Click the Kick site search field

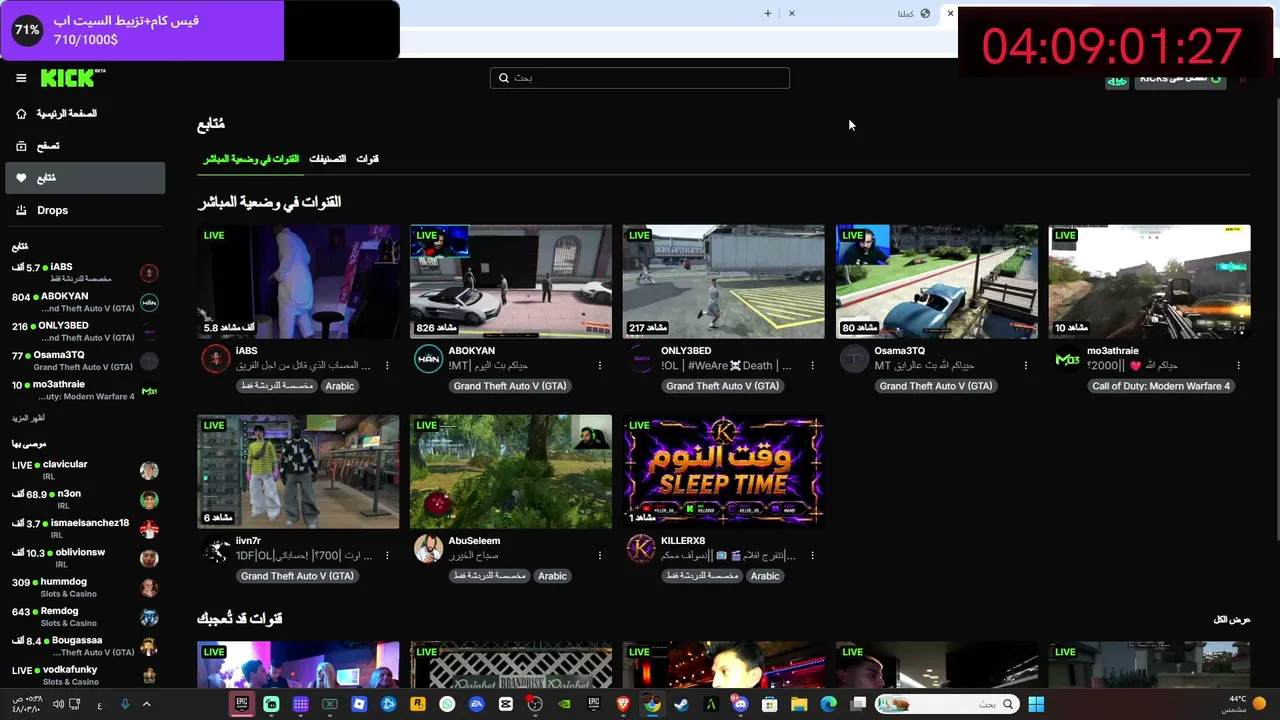640,78
